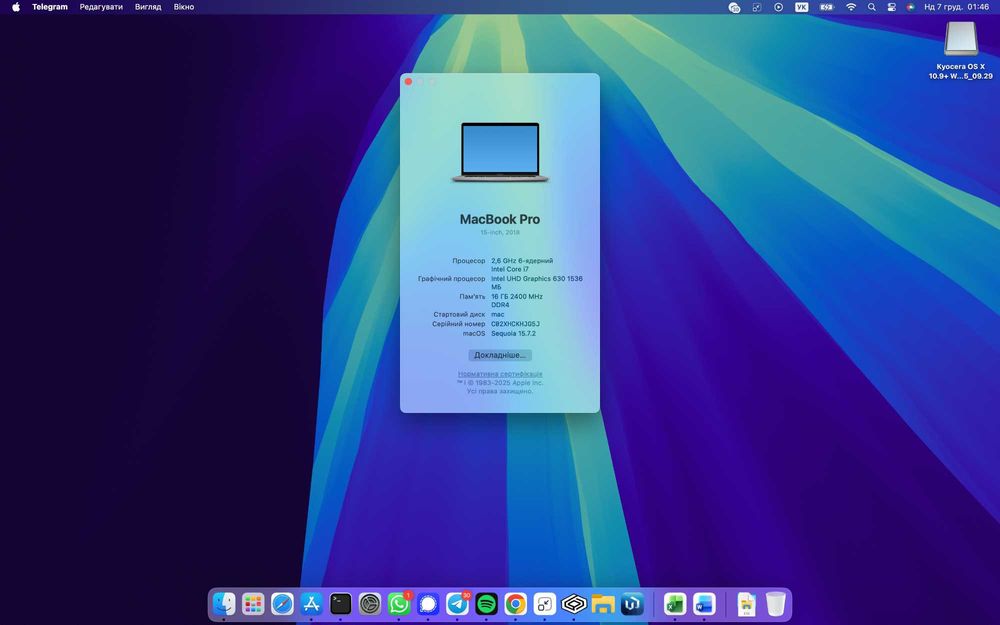The image size is (1000, 625).
Task: Switch the УК keyboard input source
Action: [802, 7]
